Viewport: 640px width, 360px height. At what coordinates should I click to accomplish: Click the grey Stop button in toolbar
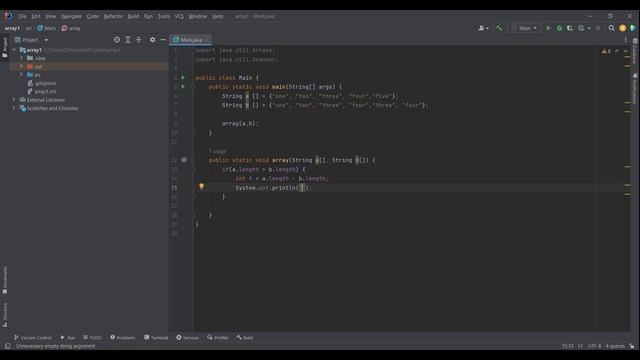[x=598, y=28]
